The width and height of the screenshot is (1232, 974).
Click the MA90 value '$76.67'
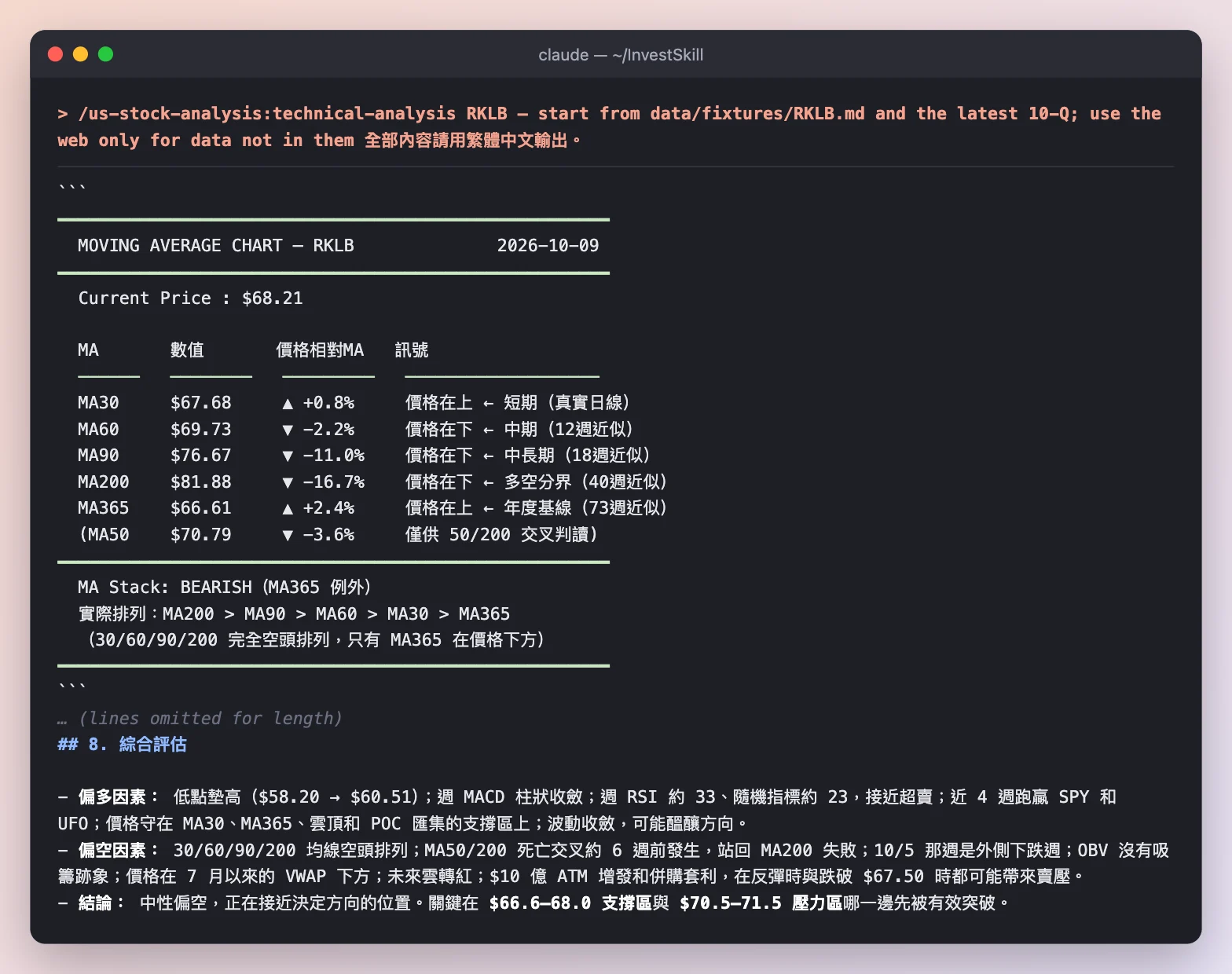pos(201,456)
